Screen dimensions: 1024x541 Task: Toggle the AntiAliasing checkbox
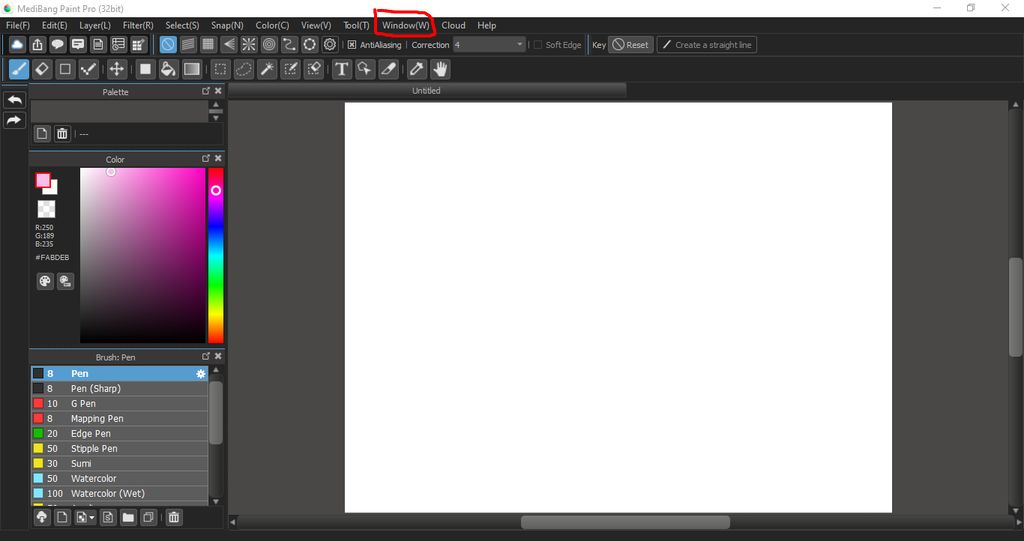click(352, 44)
